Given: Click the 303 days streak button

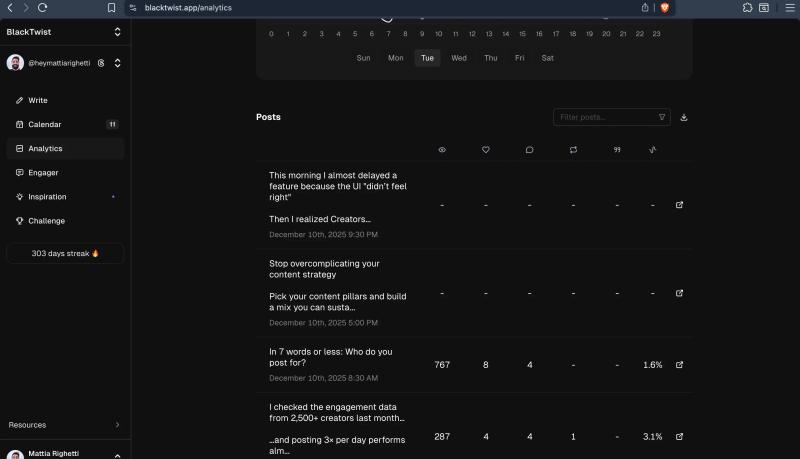Looking at the screenshot, I should tap(65, 253).
